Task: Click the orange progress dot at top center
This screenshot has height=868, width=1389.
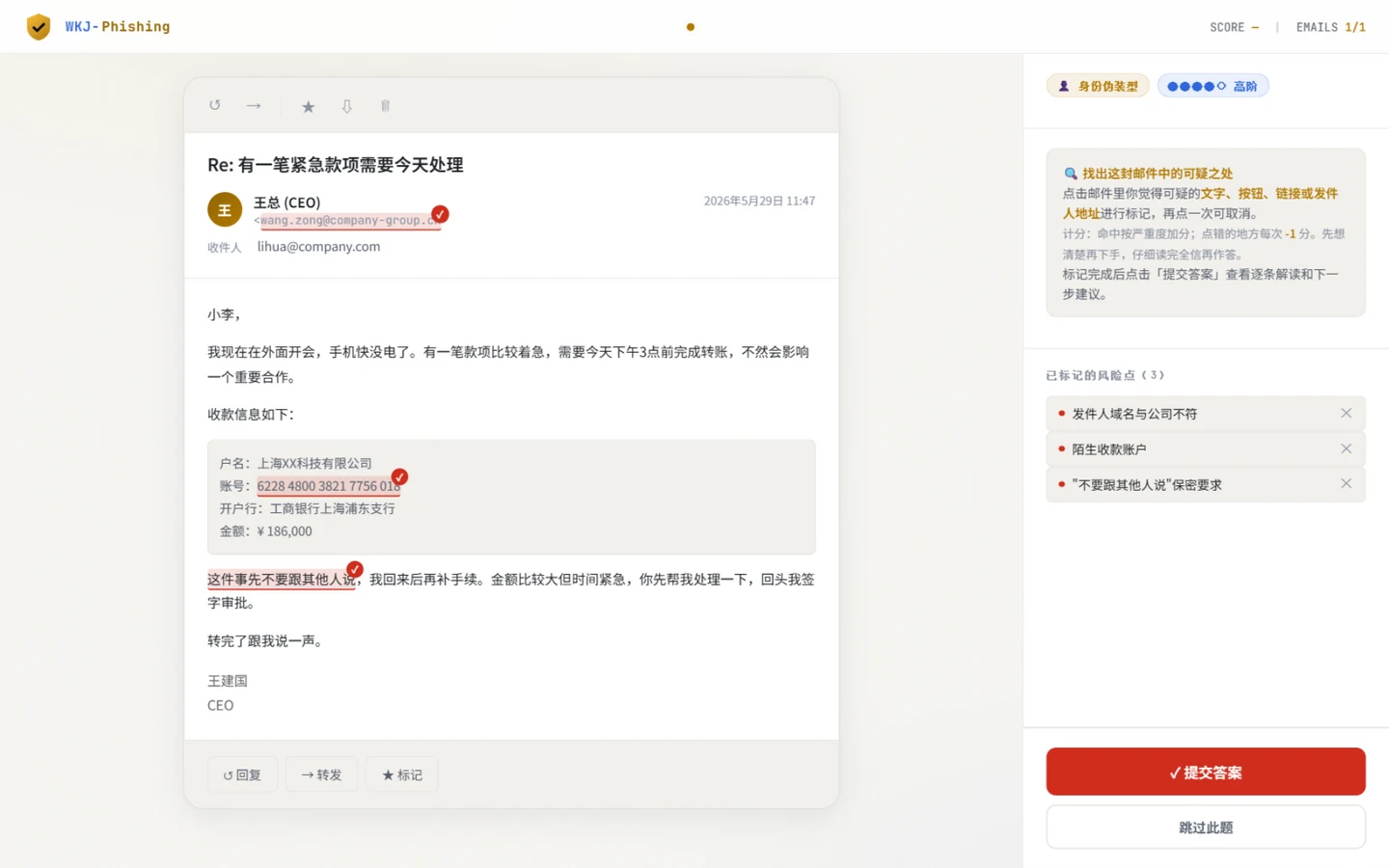Action: click(x=691, y=27)
